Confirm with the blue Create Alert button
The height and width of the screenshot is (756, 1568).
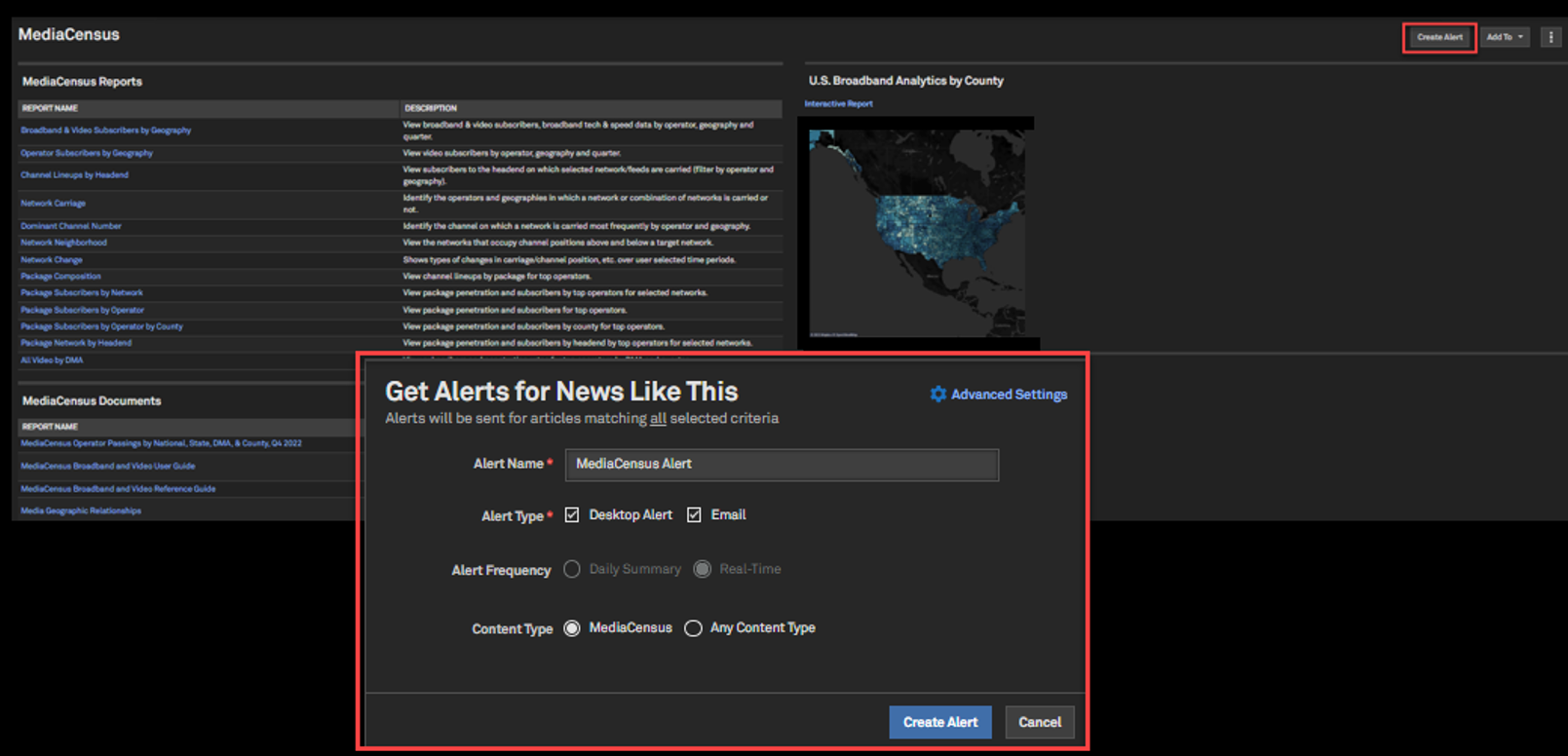(x=940, y=722)
